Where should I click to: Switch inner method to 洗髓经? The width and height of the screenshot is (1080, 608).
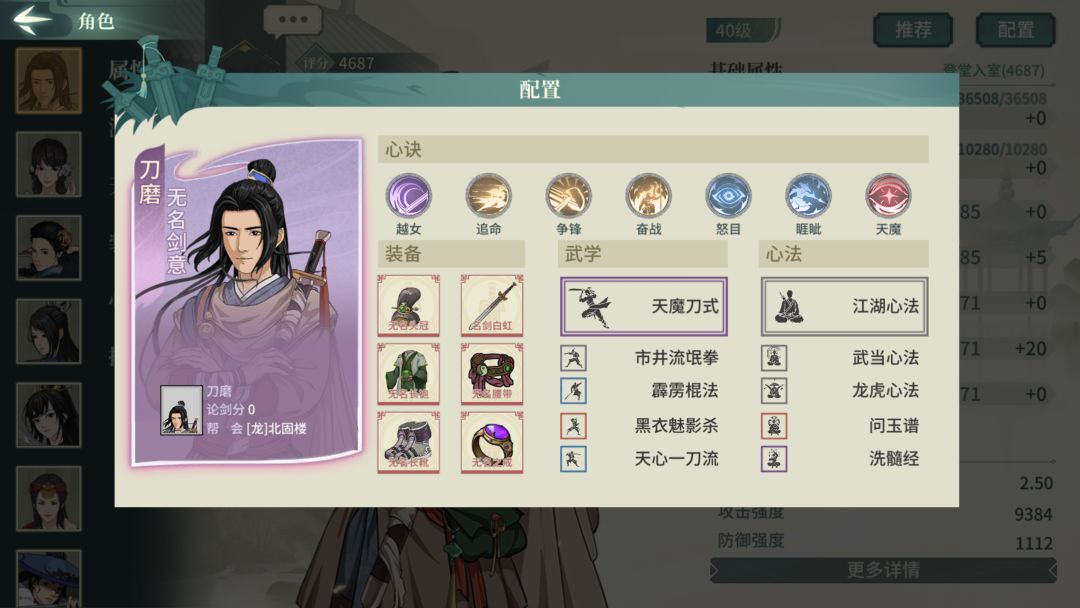tap(844, 459)
